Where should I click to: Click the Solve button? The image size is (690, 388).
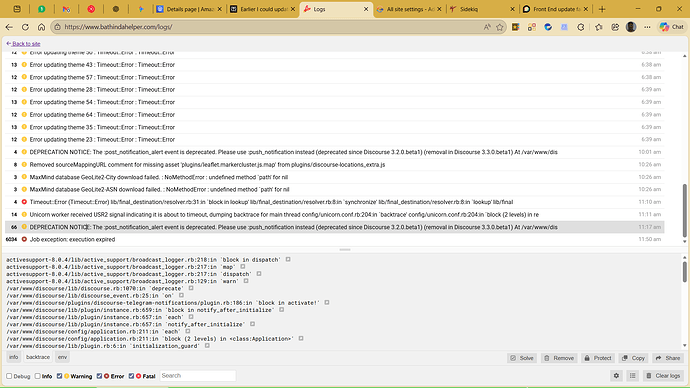click(x=522, y=358)
